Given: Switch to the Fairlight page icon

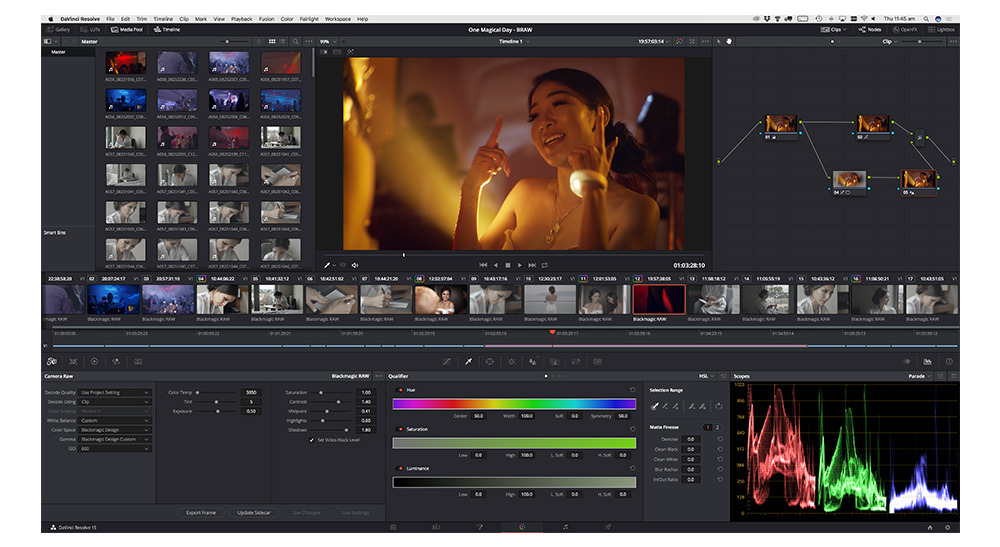Looking at the screenshot, I should 565,526.
